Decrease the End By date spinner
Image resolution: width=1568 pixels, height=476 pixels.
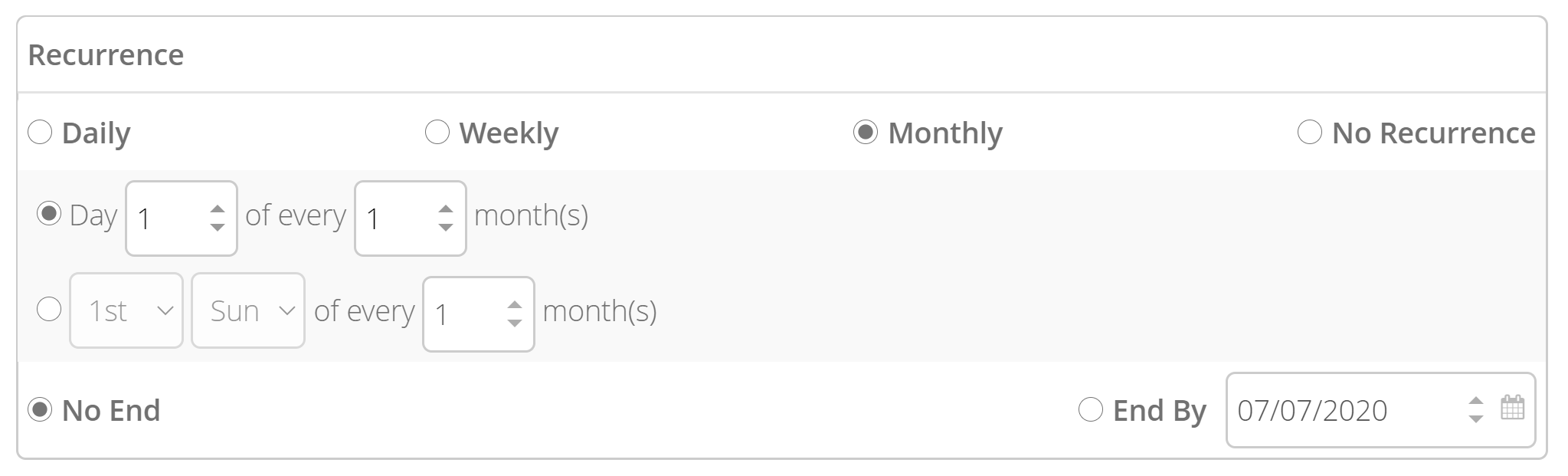pyautogui.click(x=1475, y=419)
